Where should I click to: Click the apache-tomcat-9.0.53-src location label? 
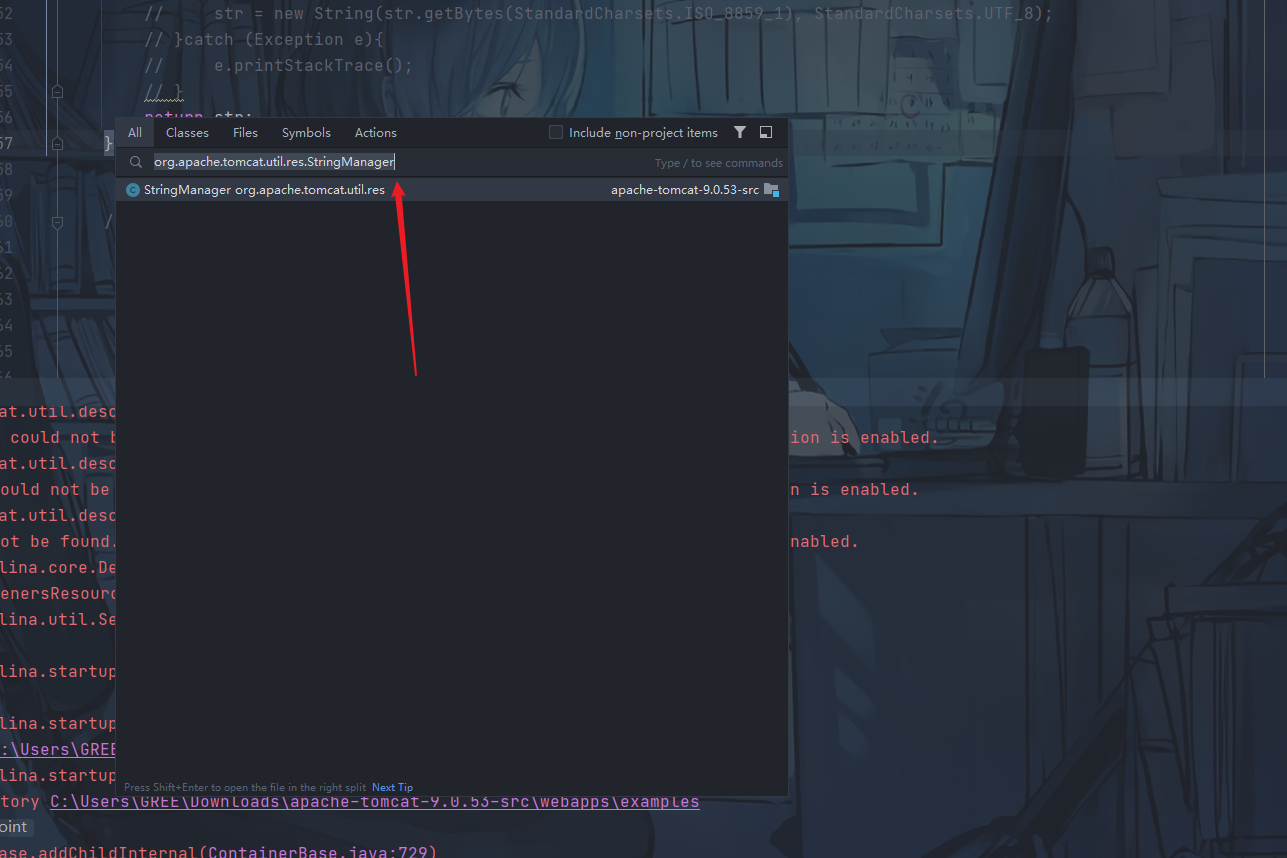(x=685, y=190)
